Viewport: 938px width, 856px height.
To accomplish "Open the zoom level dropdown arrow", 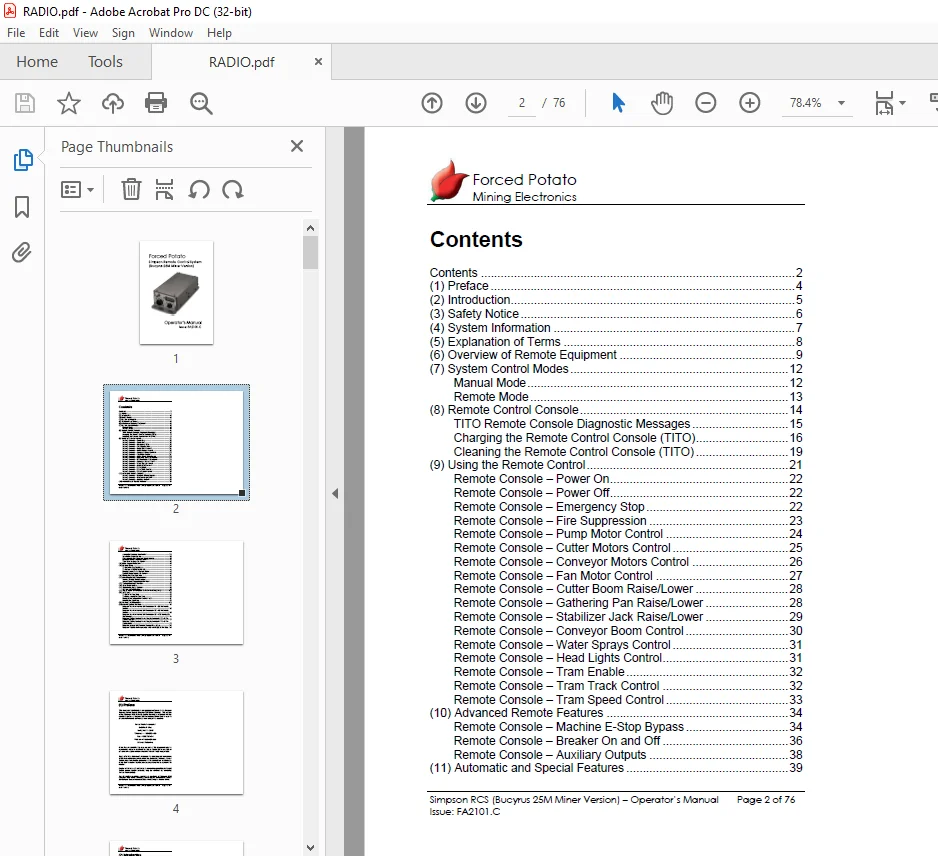I will coord(841,103).
